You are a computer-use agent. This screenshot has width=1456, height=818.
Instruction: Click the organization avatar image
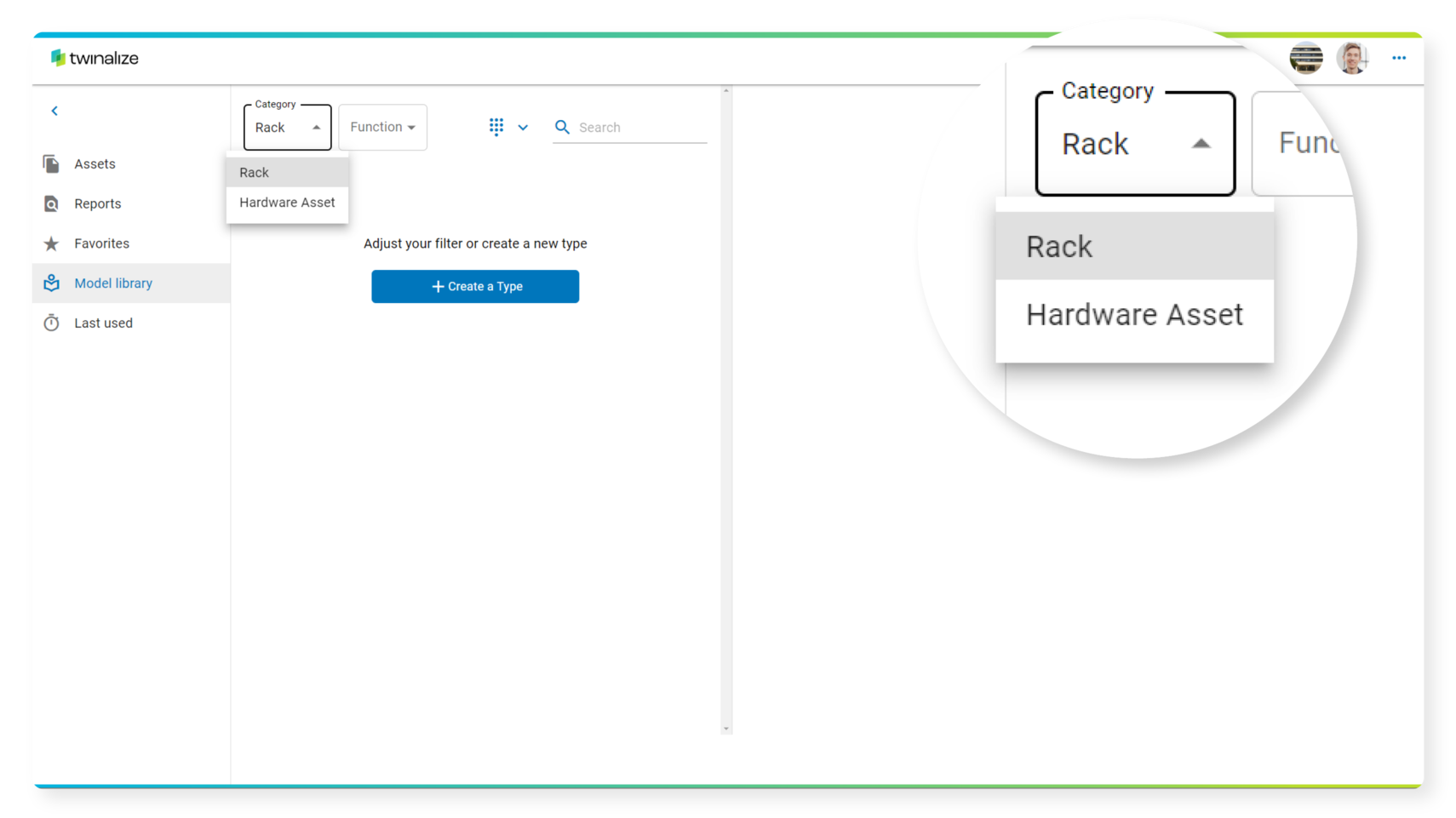pos(1305,58)
